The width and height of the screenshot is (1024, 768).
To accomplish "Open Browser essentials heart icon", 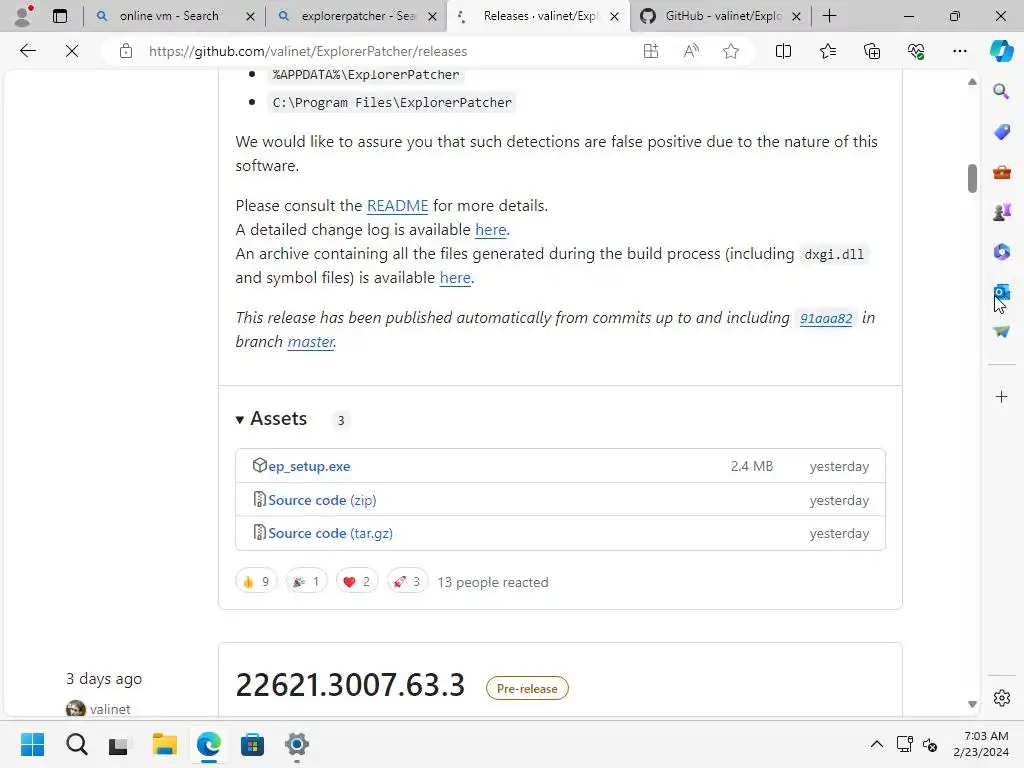I will point(916,51).
